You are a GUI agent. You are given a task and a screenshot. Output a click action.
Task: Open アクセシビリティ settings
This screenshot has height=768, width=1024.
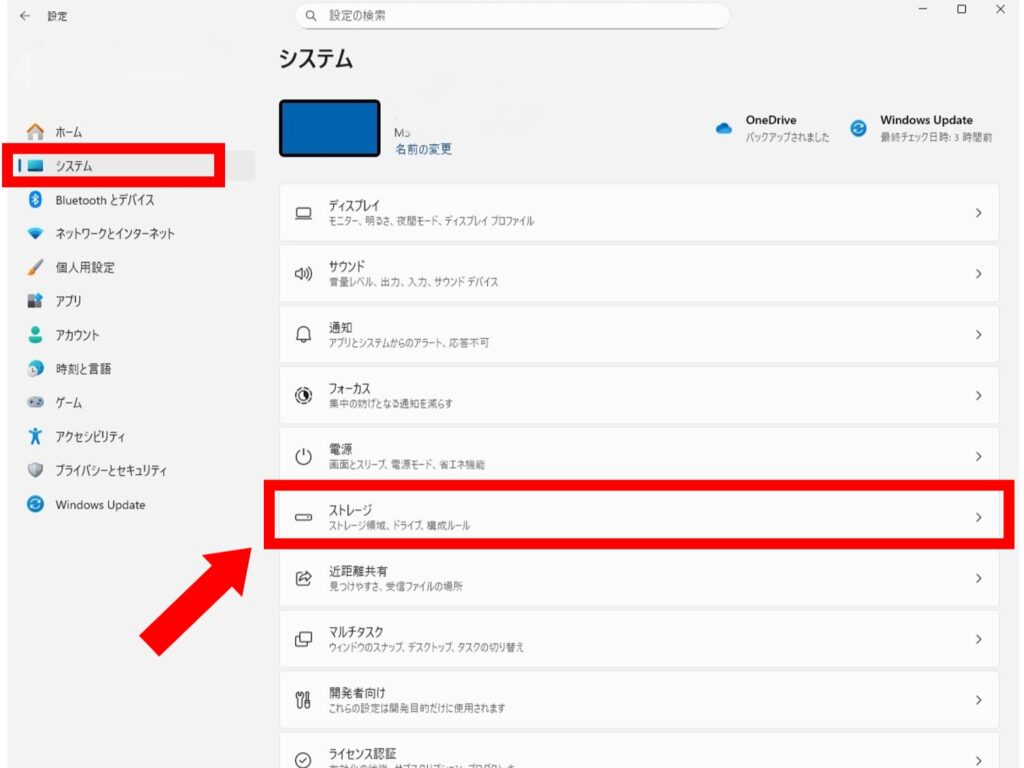pyautogui.click(x=90, y=436)
